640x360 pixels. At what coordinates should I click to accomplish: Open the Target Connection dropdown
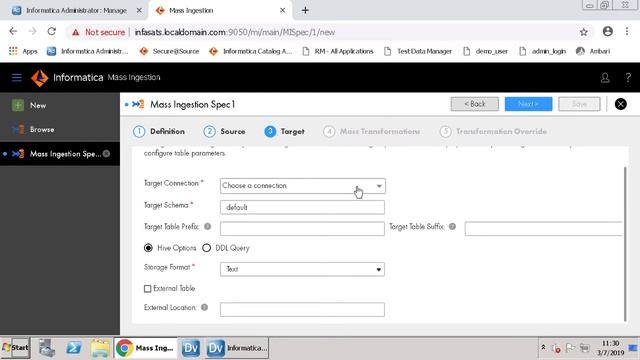tap(302, 186)
